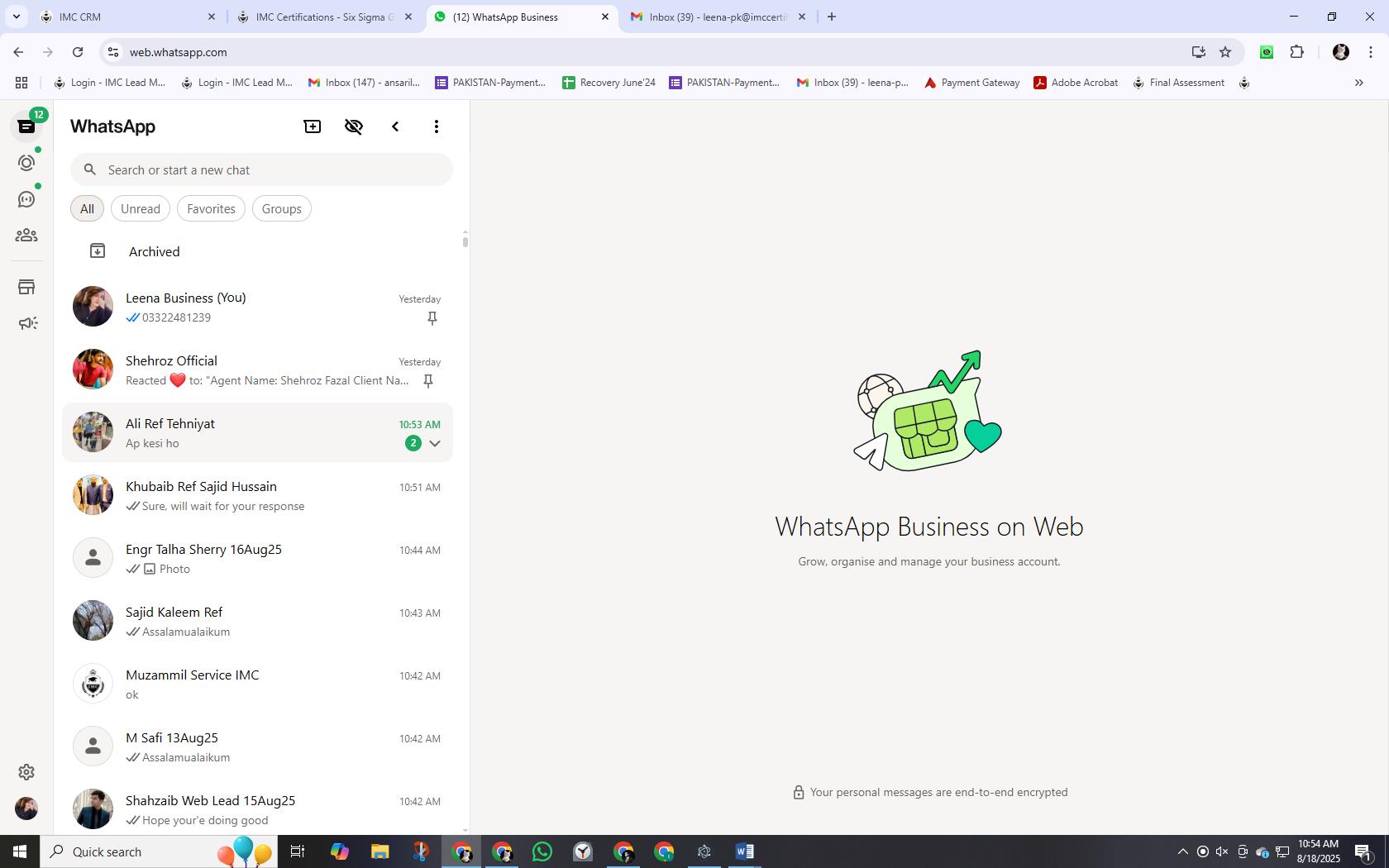Viewport: 1389px width, 868px height.
Task: Reload the web.whatsapp.com page
Action: point(78,52)
